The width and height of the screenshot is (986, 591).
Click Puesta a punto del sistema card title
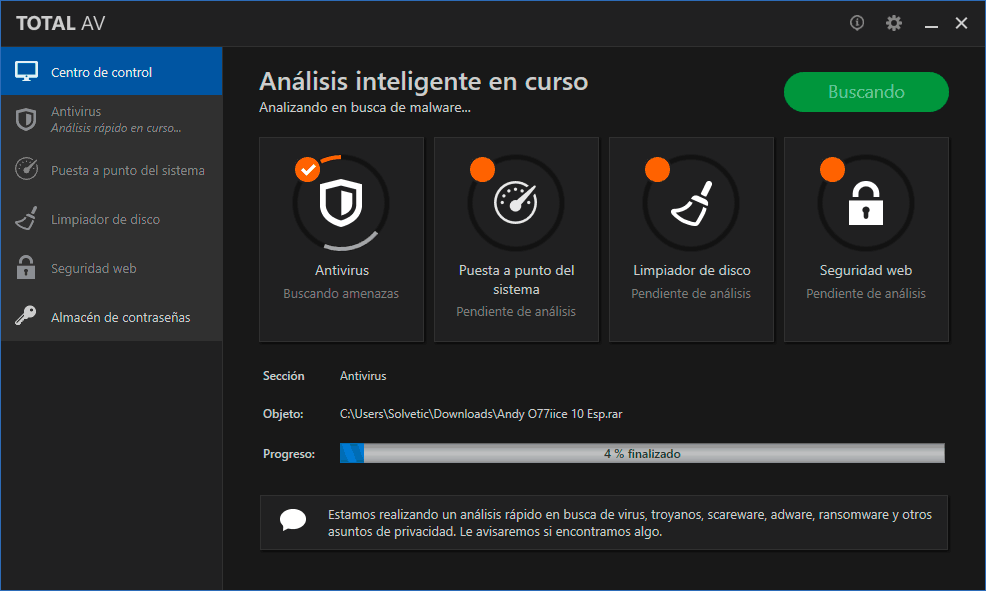[516, 280]
